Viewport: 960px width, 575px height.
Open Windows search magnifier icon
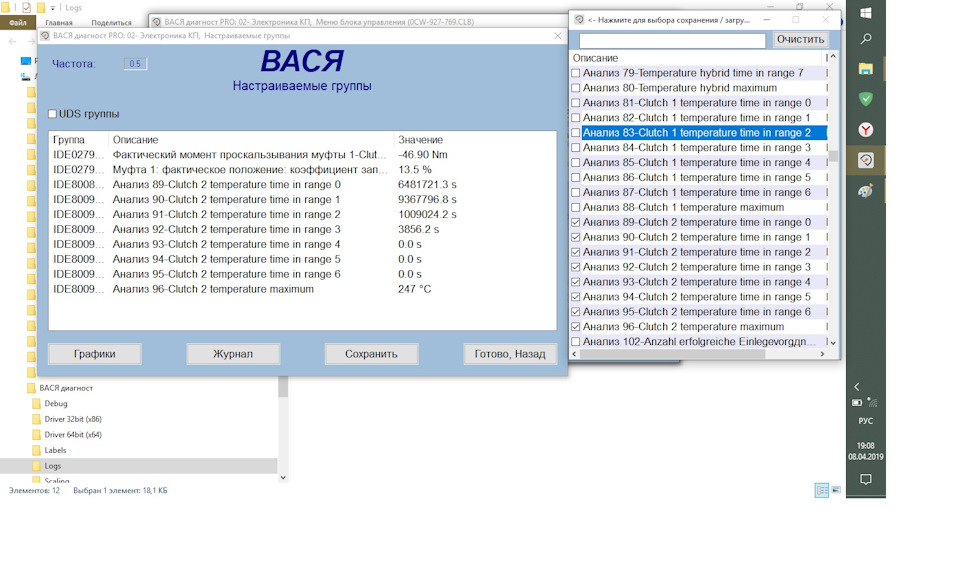[x=866, y=39]
